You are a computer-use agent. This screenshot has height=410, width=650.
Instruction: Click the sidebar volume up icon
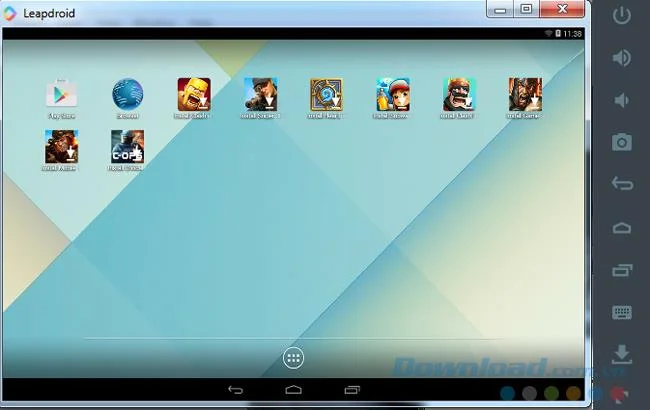tap(622, 58)
